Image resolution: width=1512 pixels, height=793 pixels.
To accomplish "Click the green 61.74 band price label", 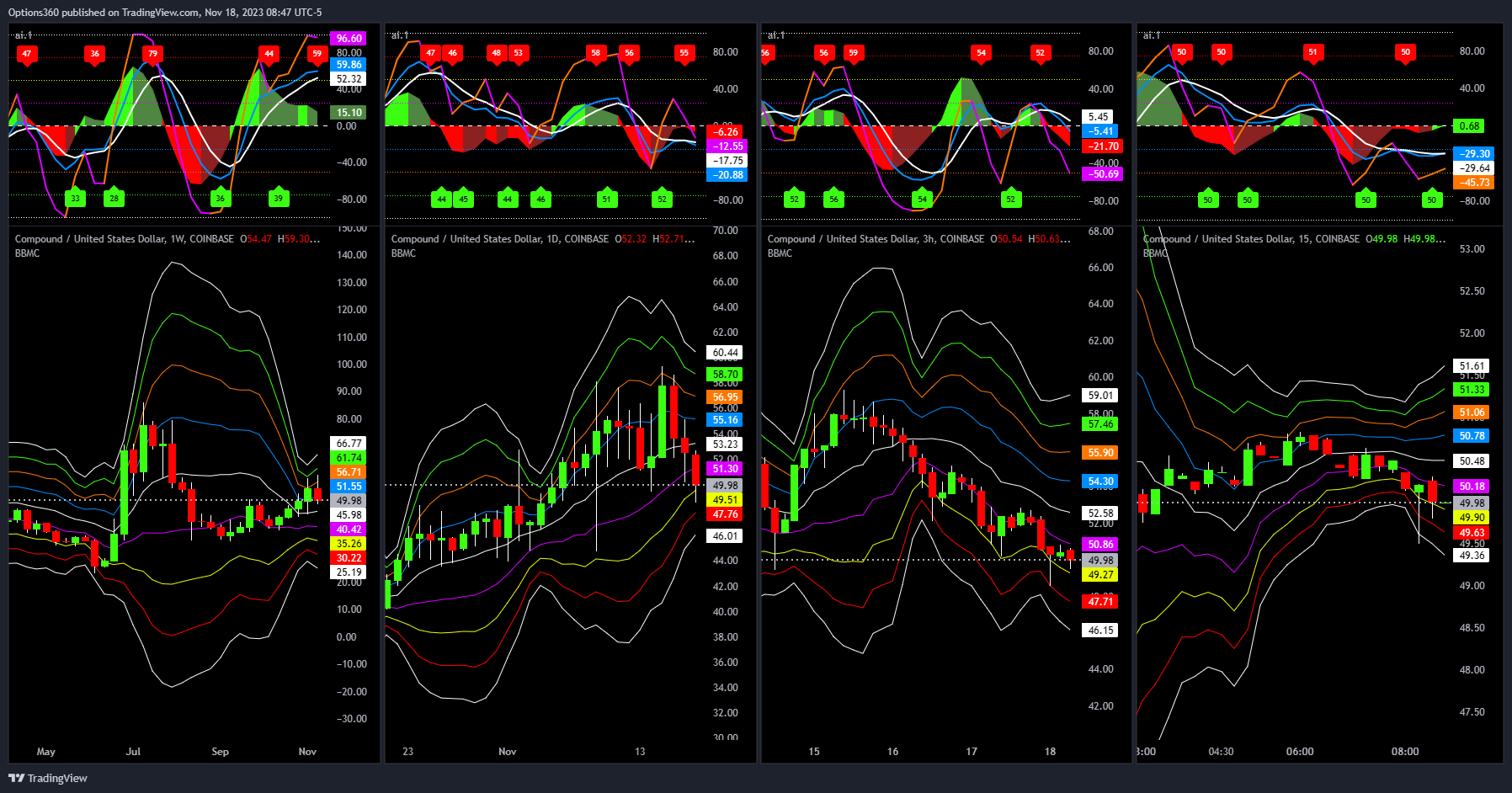I will tap(349, 458).
